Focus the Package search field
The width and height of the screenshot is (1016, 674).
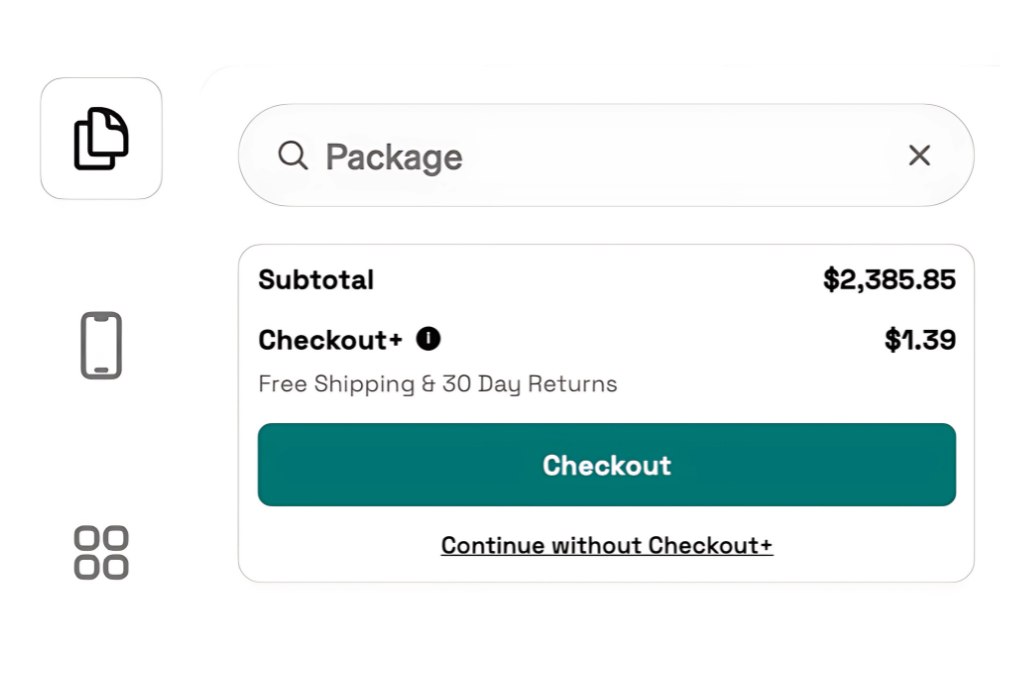pos(606,156)
